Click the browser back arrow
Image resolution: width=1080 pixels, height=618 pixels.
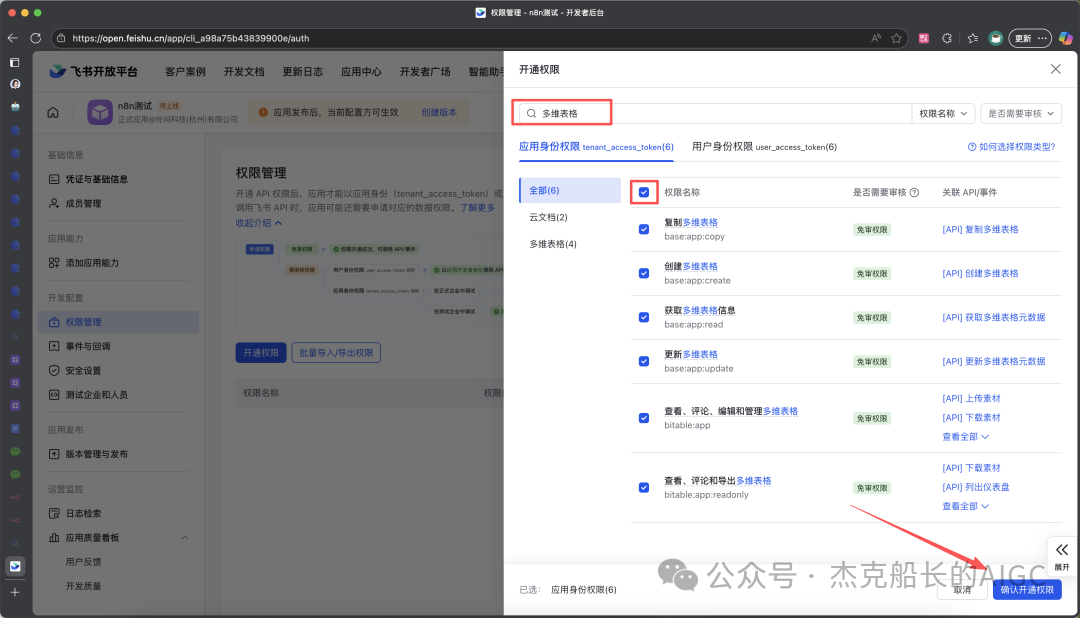click(x=12, y=38)
